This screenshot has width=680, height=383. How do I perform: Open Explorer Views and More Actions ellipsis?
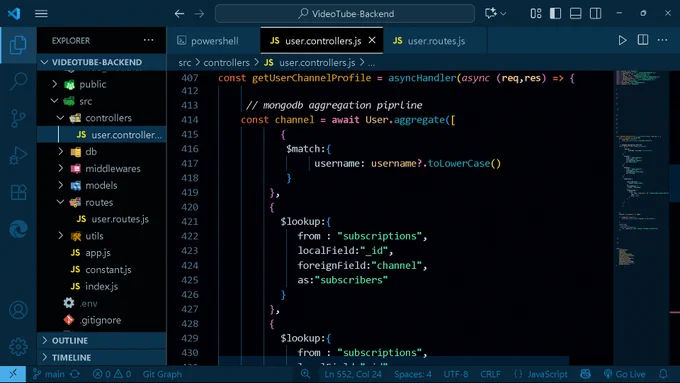(148, 40)
